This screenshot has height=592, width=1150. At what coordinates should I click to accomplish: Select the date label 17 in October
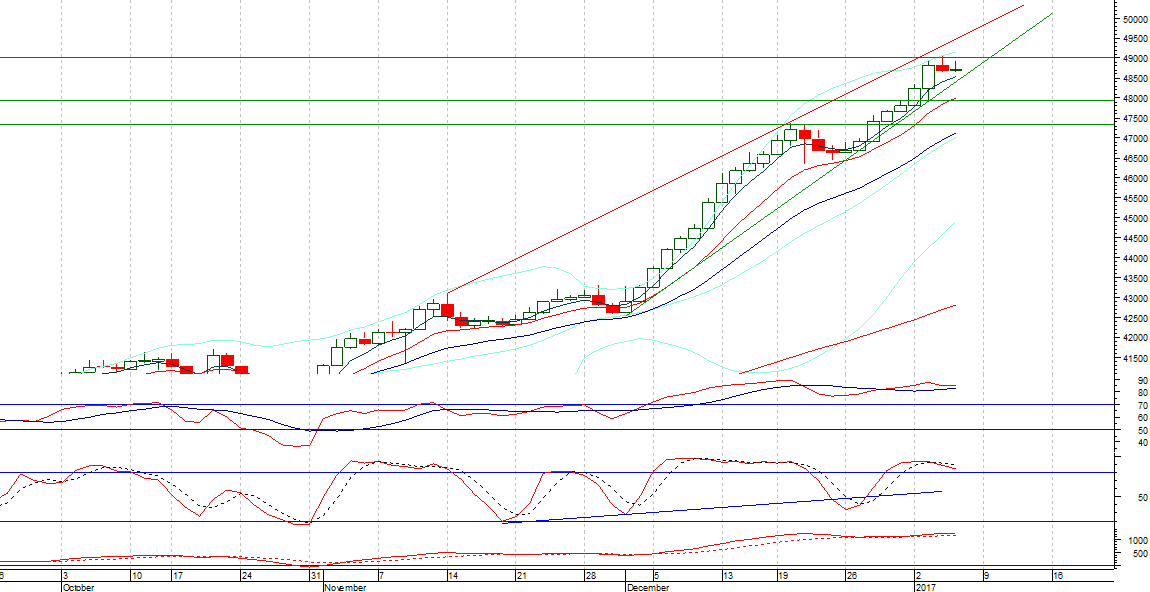[178, 576]
